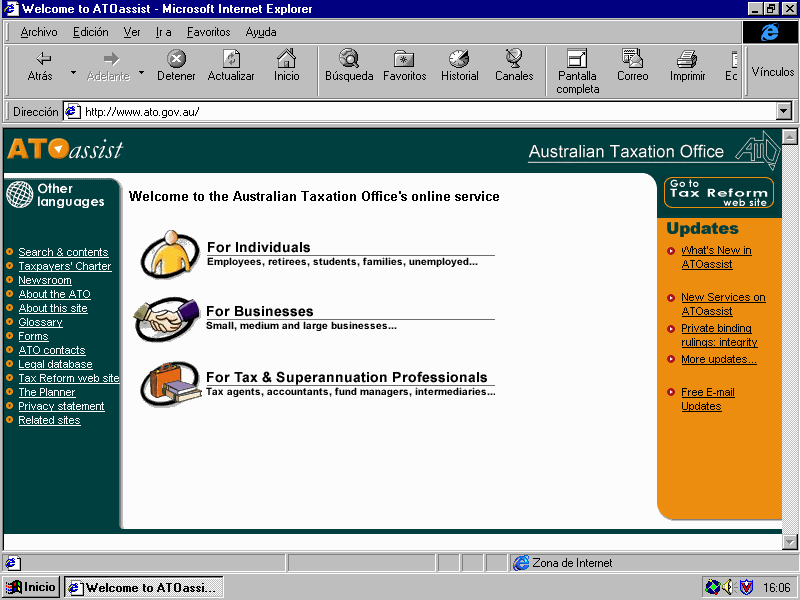Click the shield icon in the system tray

[746, 587]
